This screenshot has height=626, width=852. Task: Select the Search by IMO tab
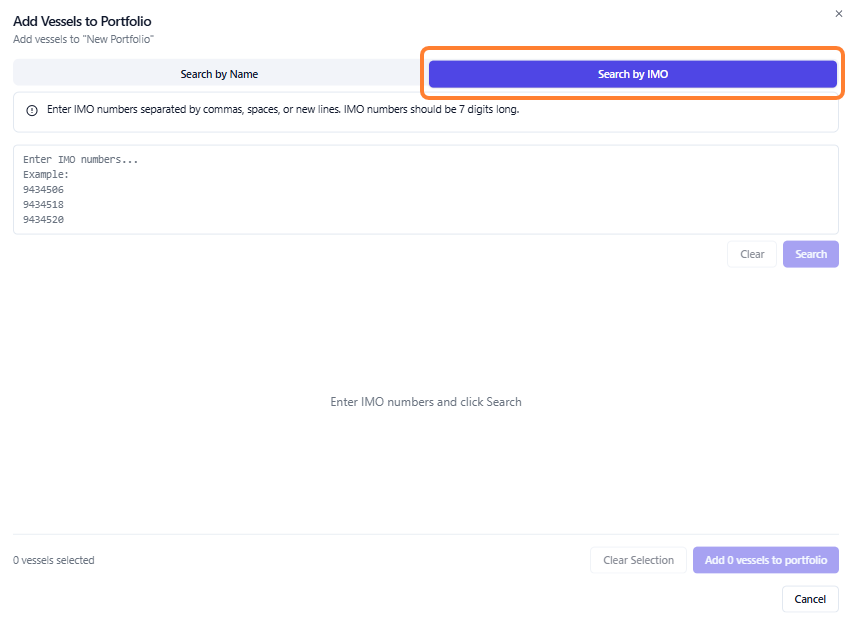[632, 74]
